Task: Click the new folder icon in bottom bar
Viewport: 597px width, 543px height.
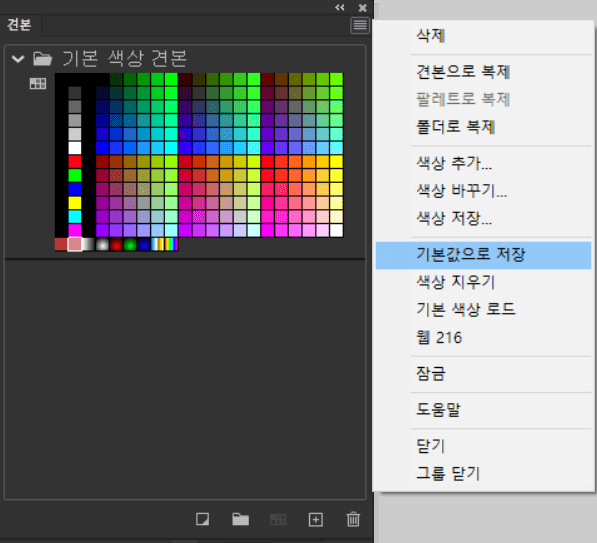Action: tap(240, 519)
